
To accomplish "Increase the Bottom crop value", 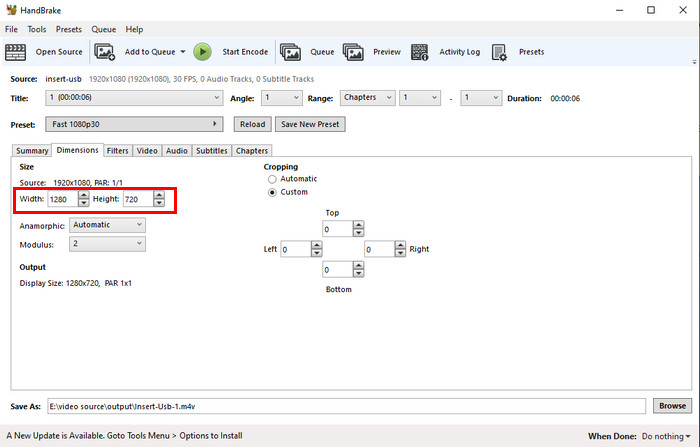I will tap(358, 266).
